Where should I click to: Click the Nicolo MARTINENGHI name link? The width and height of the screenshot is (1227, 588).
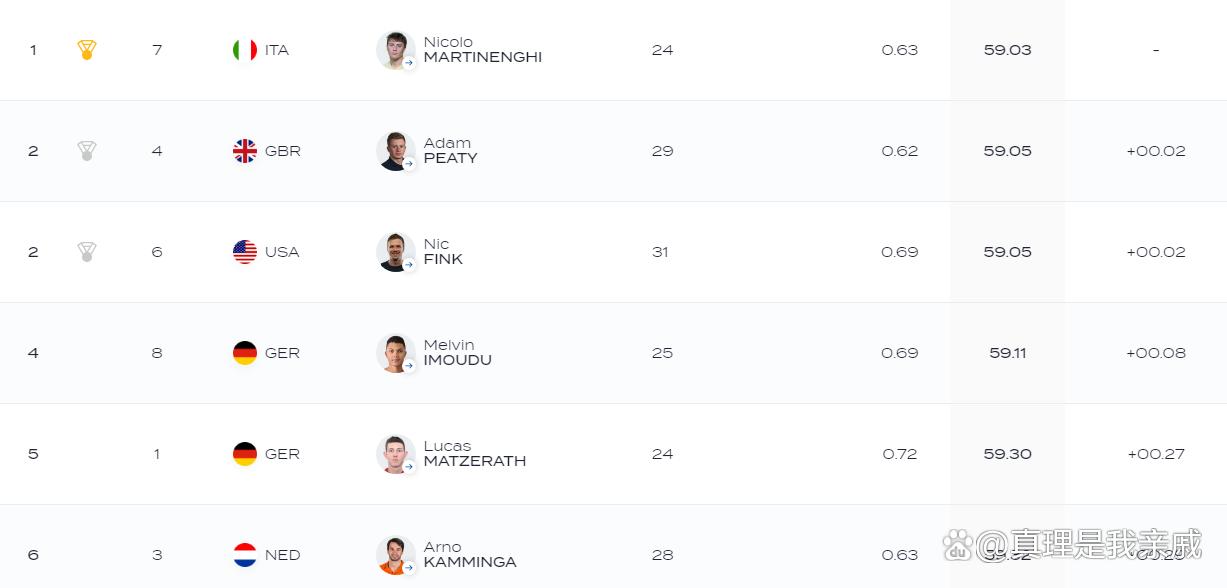pyautogui.click(x=483, y=50)
